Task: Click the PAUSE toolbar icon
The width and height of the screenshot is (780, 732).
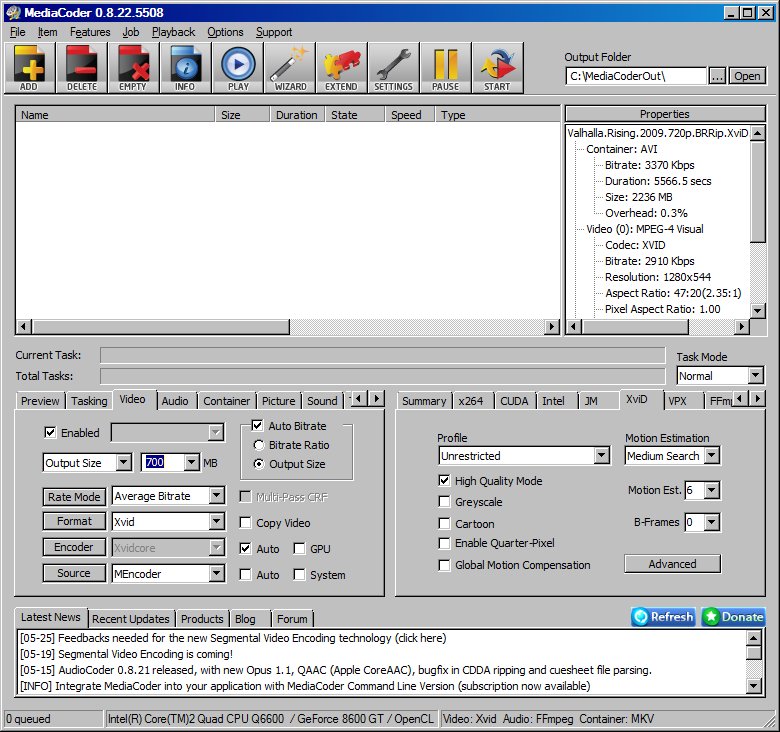Action: [445, 68]
